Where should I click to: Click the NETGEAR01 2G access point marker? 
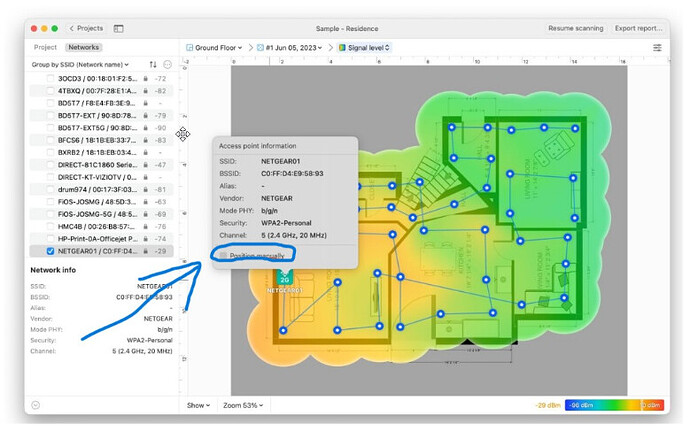point(285,277)
